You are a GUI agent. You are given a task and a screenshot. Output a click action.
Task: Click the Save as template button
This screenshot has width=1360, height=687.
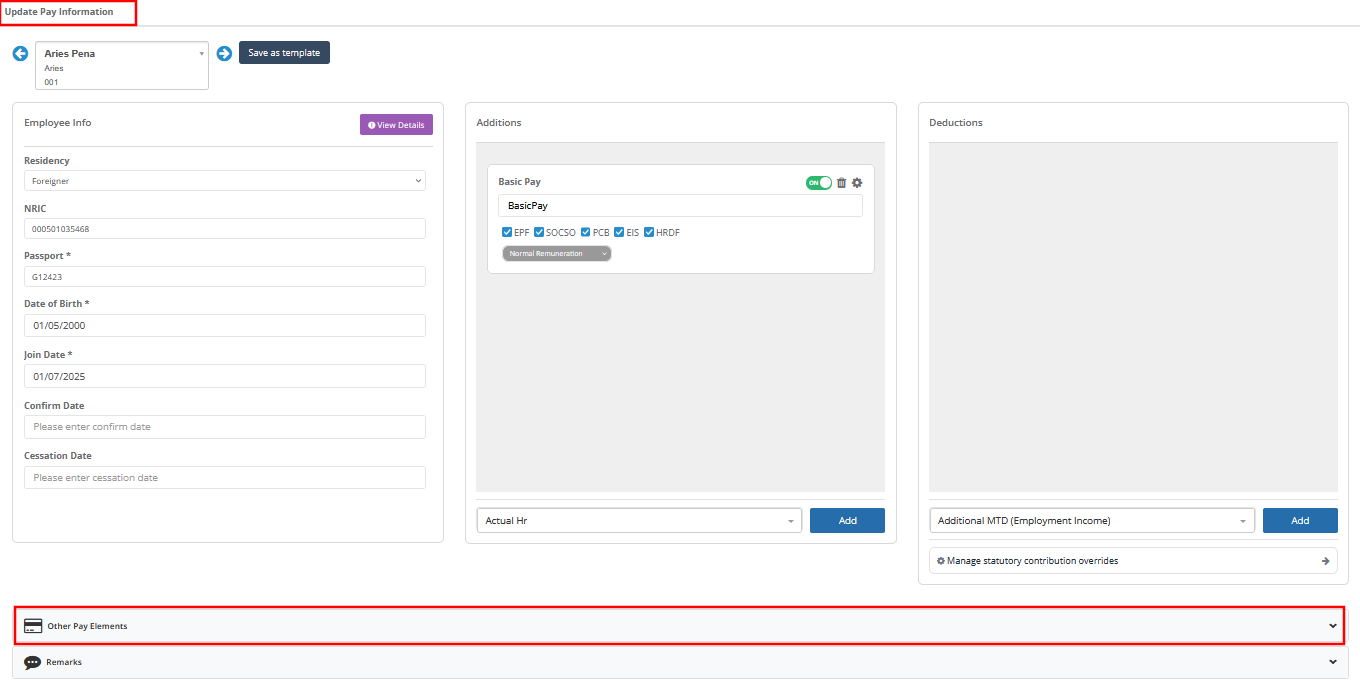[284, 53]
